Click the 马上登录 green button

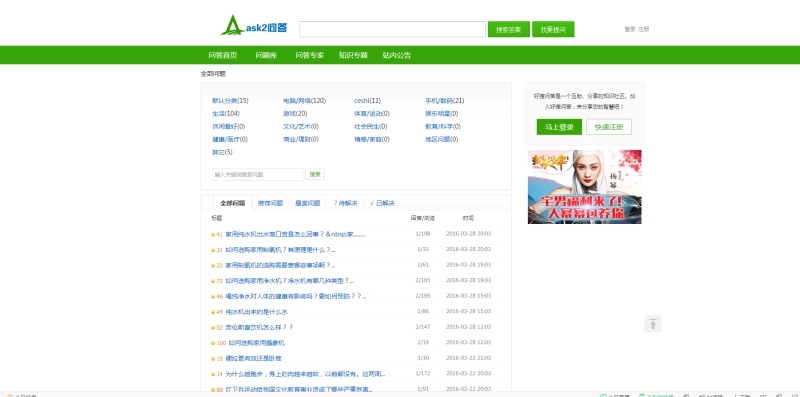coord(559,127)
